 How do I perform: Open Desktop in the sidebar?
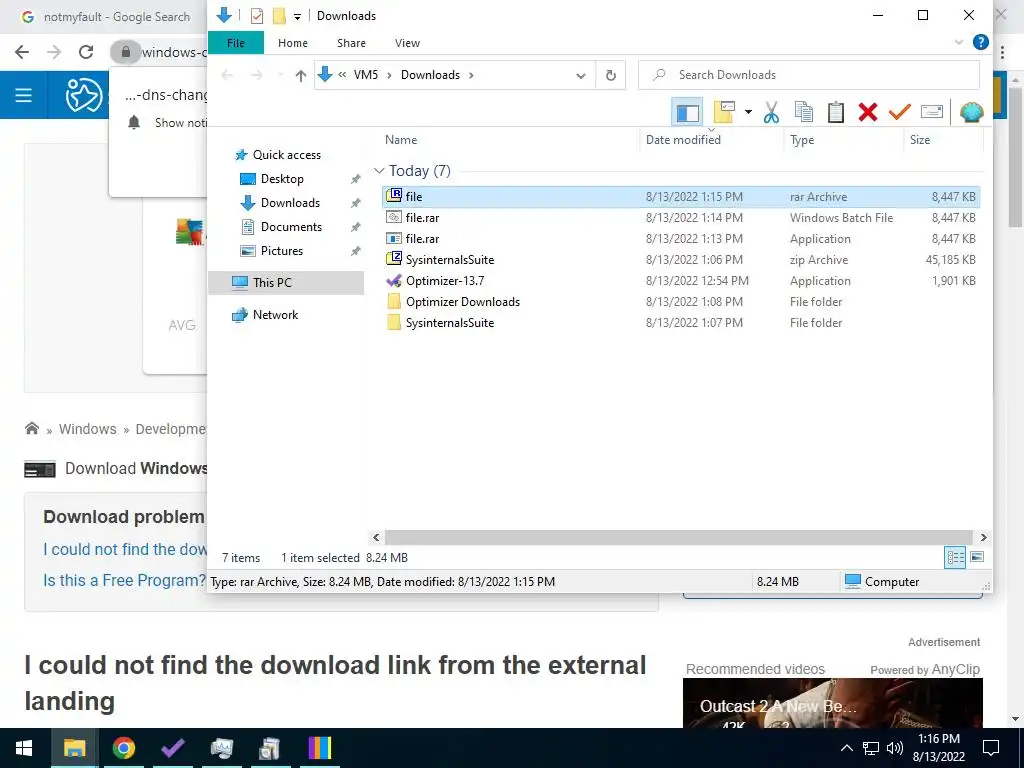point(282,179)
